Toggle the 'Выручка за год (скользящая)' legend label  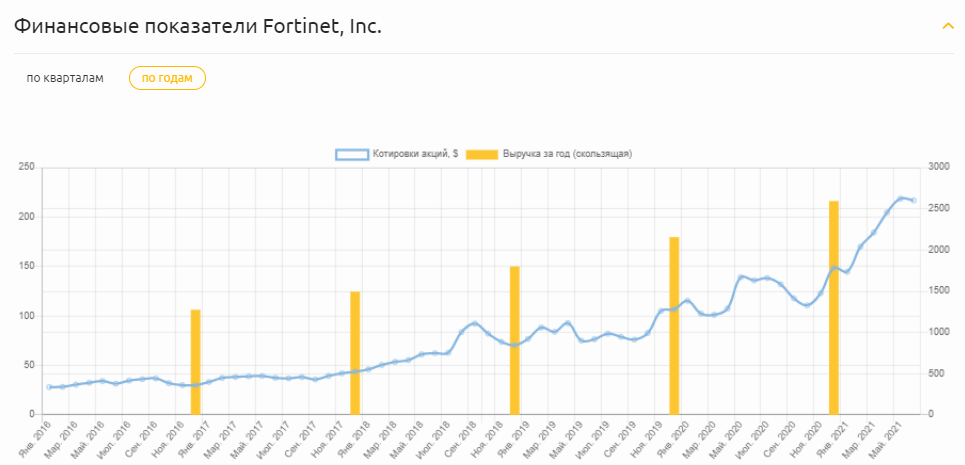tap(567, 154)
